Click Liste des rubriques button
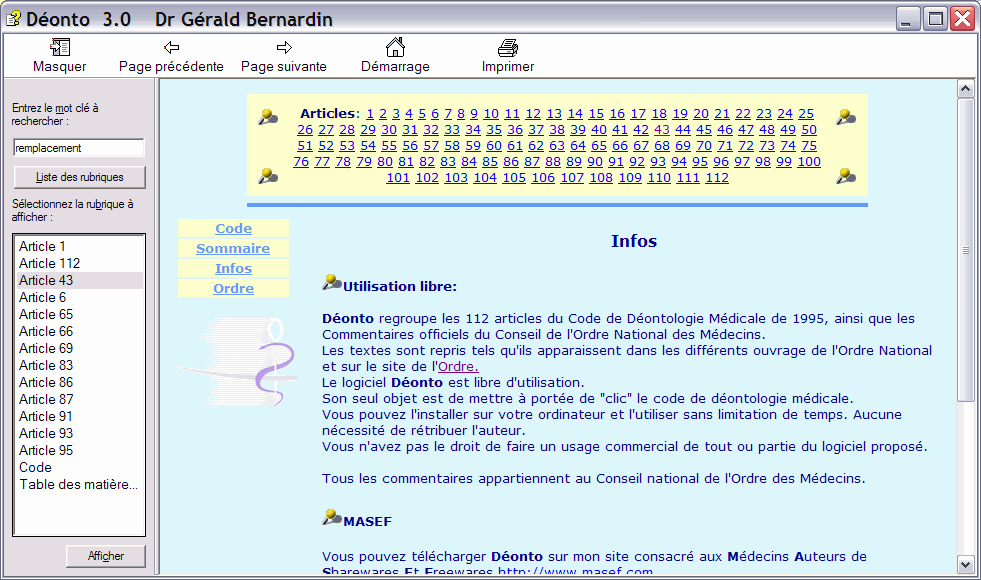The image size is (981, 580). pos(79,177)
